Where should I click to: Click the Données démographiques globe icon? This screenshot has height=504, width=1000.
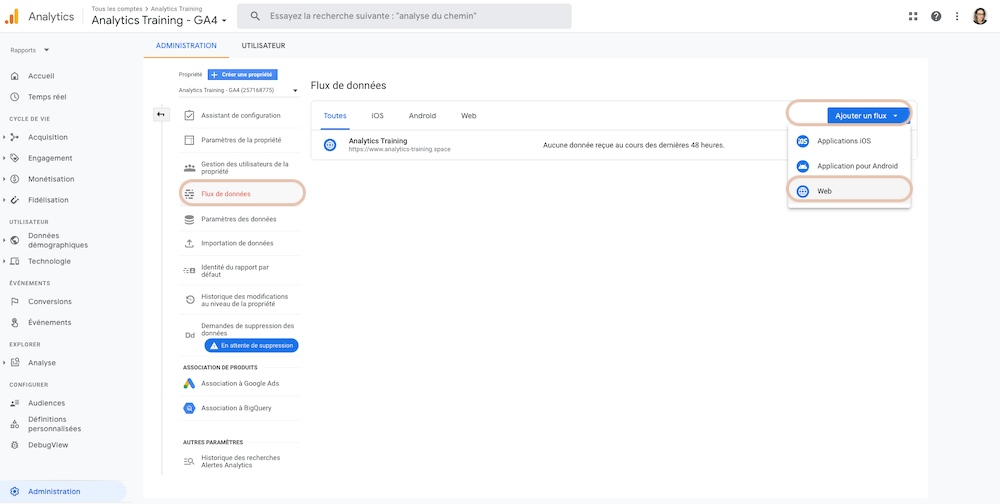coord(15,241)
